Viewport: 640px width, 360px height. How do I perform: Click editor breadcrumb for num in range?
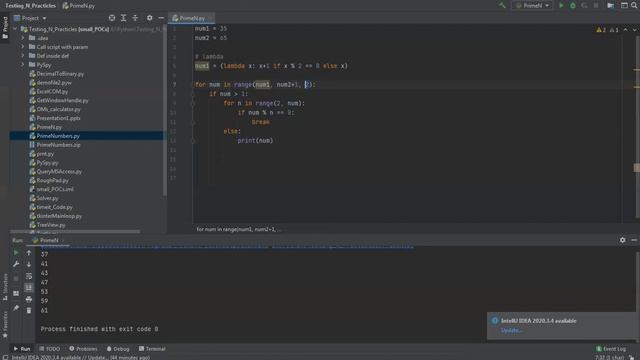click(238, 229)
